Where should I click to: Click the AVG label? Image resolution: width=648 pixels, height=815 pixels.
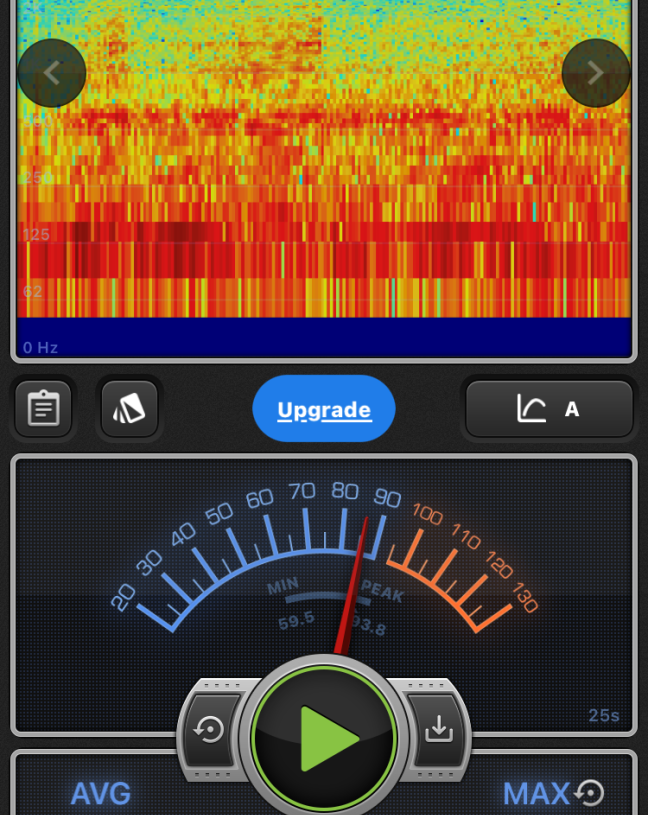(x=100, y=794)
